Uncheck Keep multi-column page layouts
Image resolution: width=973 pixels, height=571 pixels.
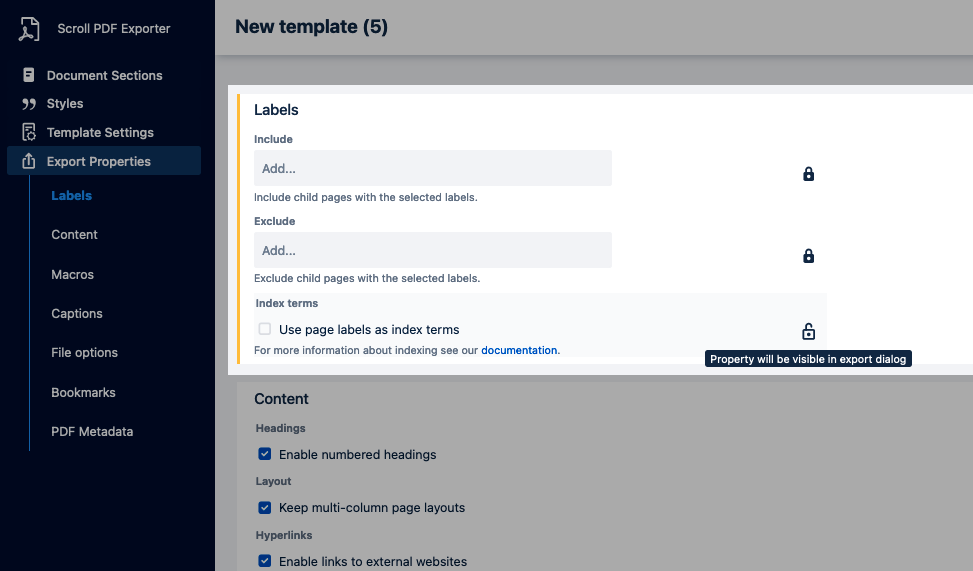[265, 507]
